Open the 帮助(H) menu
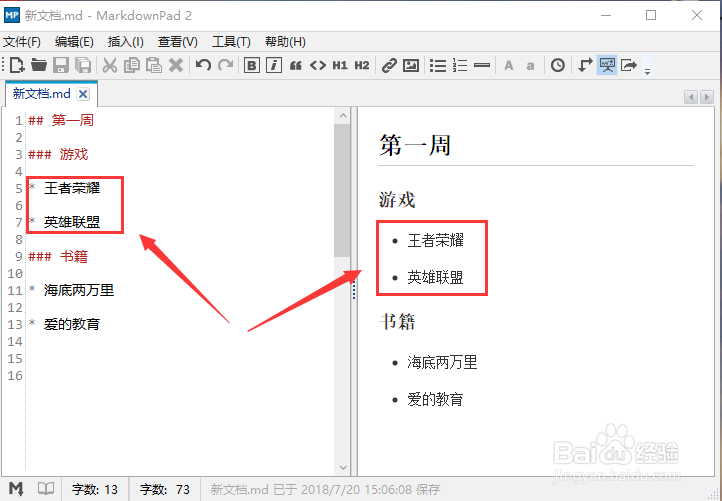This screenshot has width=722, height=501. pos(285,42)
